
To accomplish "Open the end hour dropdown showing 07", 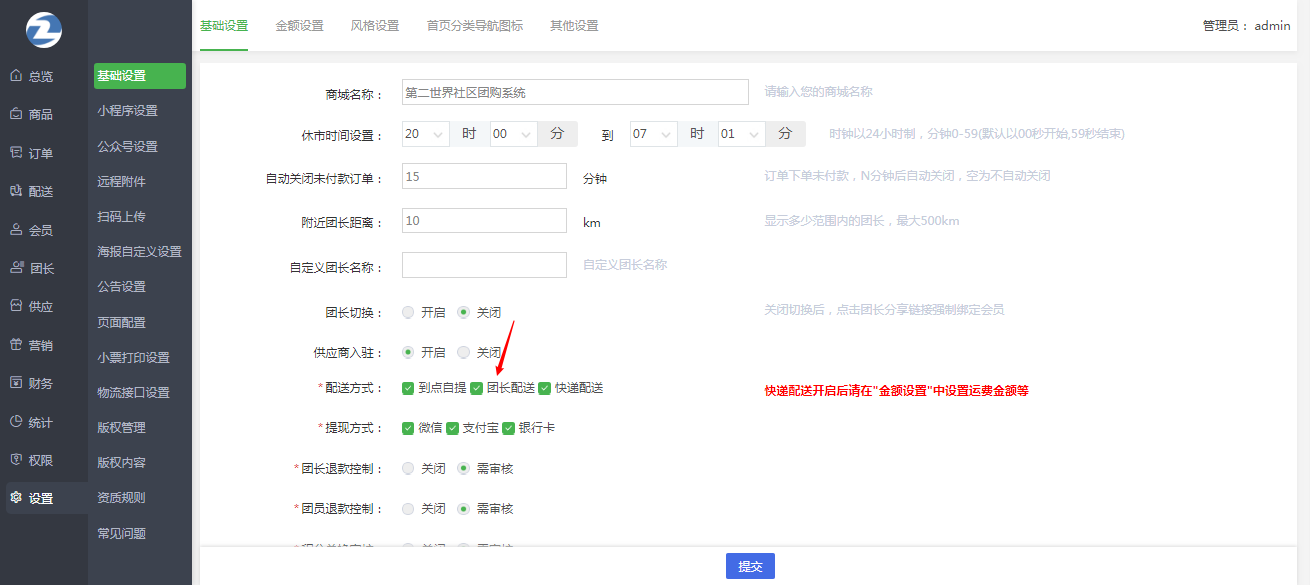I will coord(653,134).
